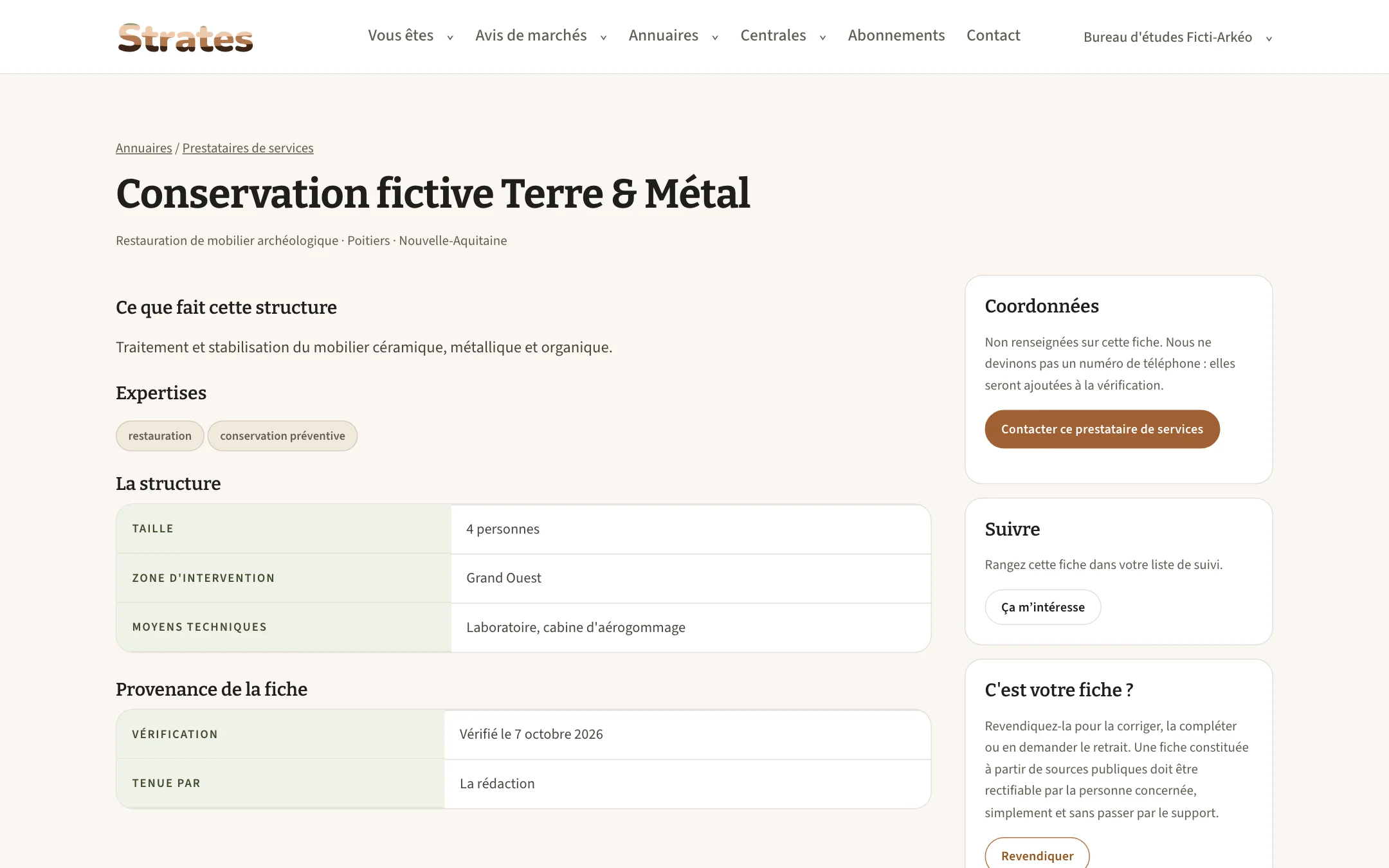Screen dimensions: 1389x868
Task: Select the conservation préventive tag
Action: click(x=282, y=436)
